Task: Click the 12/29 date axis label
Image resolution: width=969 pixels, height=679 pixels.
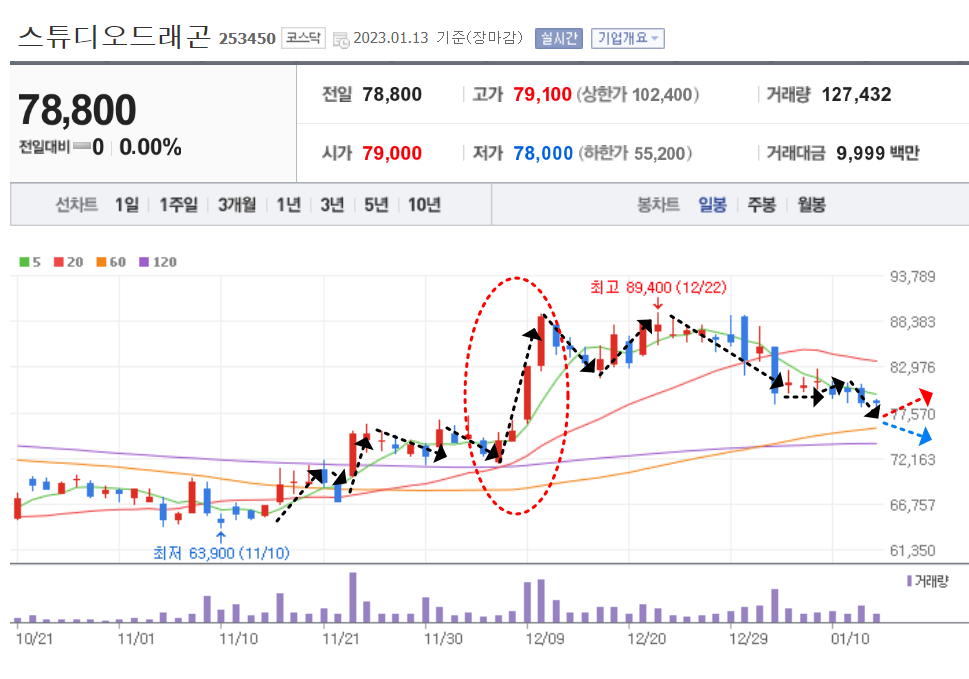Action: click(748, 638)
